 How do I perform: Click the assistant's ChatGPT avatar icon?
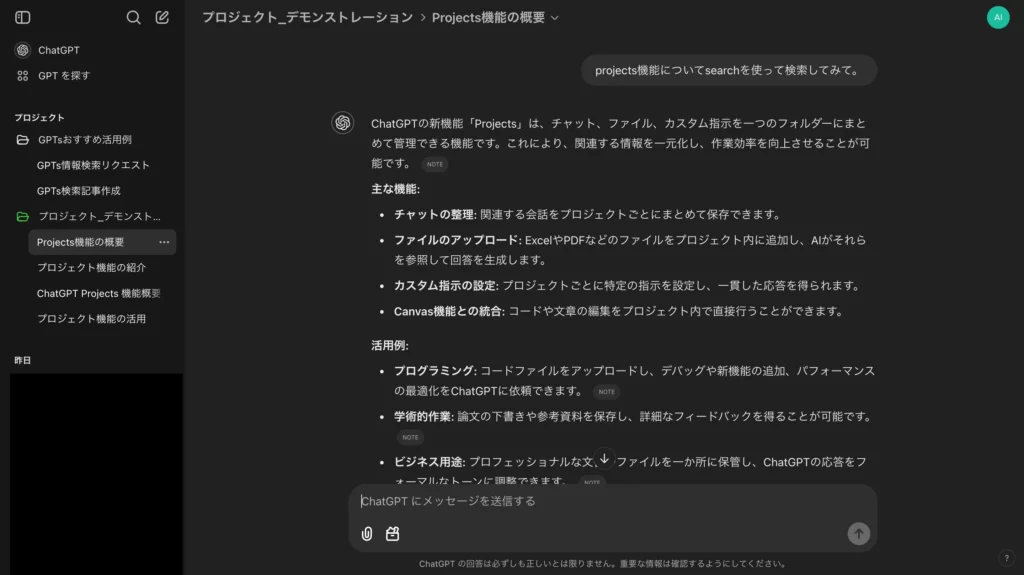coord(343,123)
